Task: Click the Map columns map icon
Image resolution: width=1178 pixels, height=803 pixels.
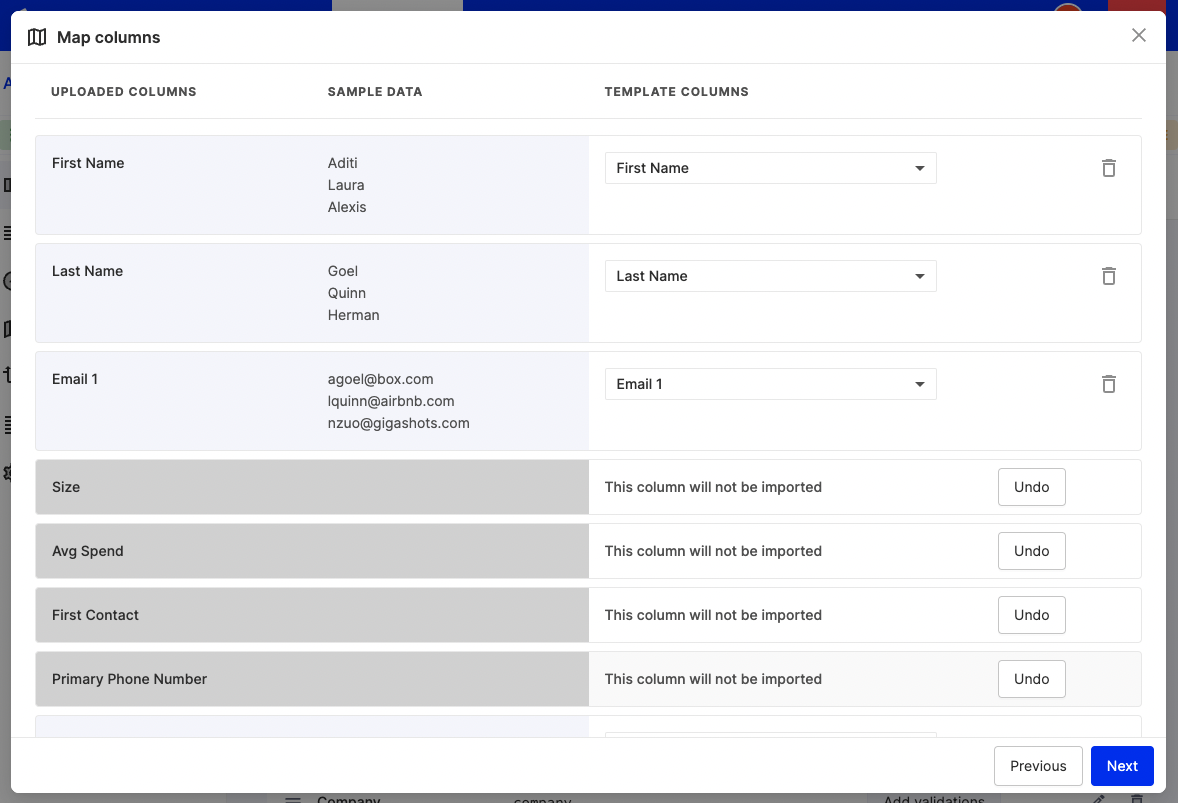Action: [37, 38]
